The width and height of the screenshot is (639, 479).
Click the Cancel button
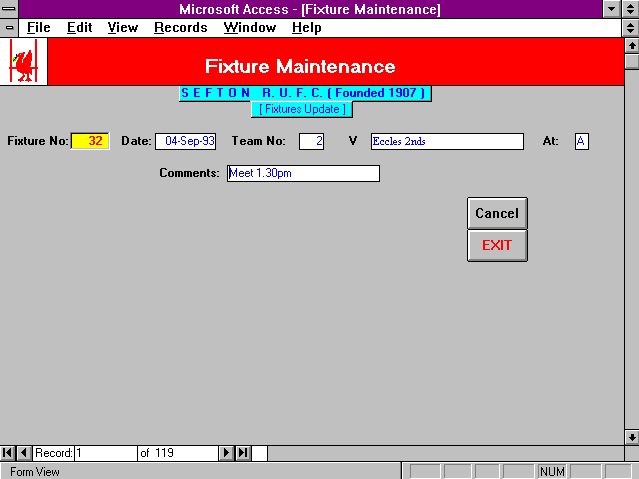point(497,213)
